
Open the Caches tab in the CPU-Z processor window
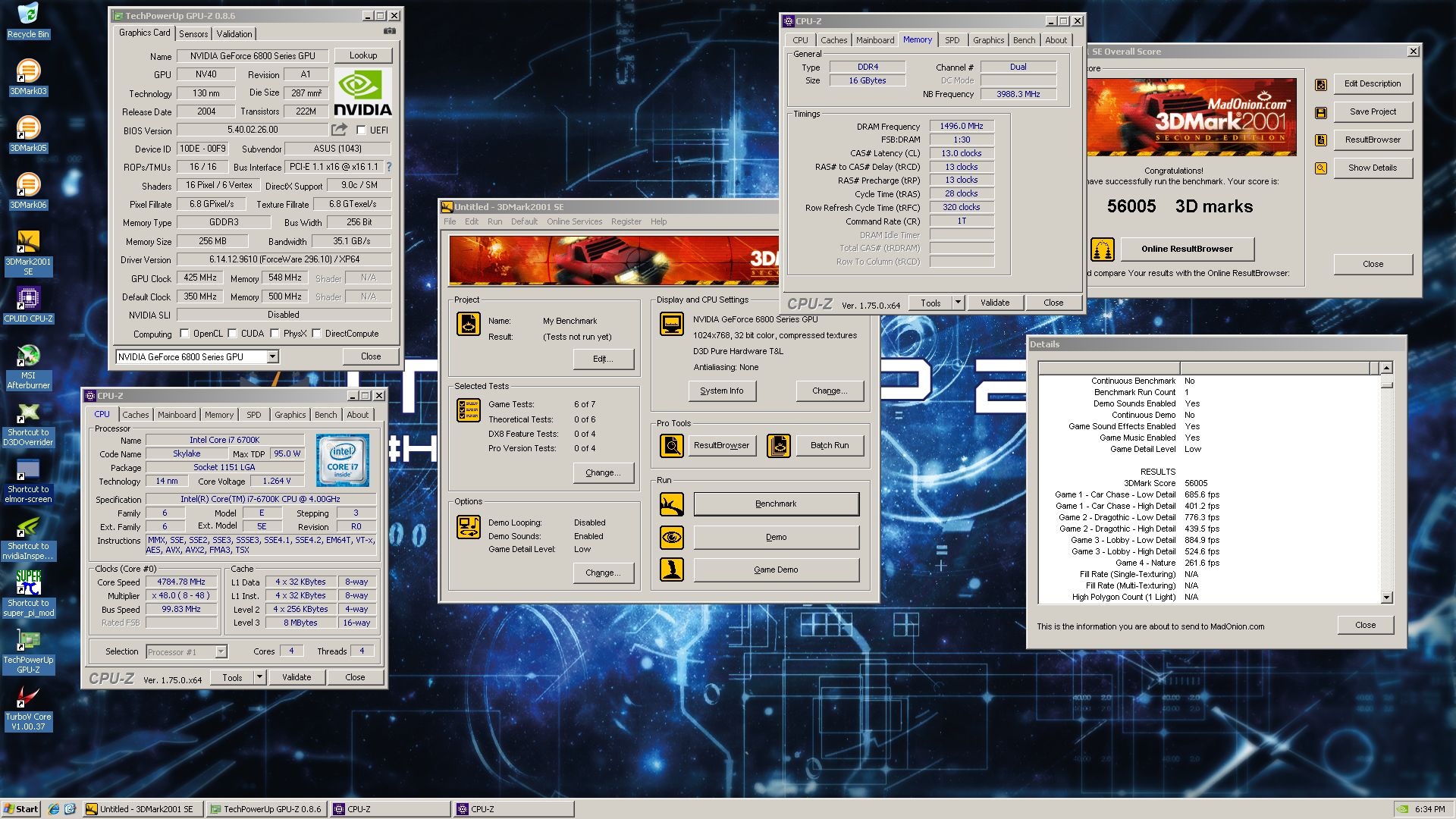(136, 415)
